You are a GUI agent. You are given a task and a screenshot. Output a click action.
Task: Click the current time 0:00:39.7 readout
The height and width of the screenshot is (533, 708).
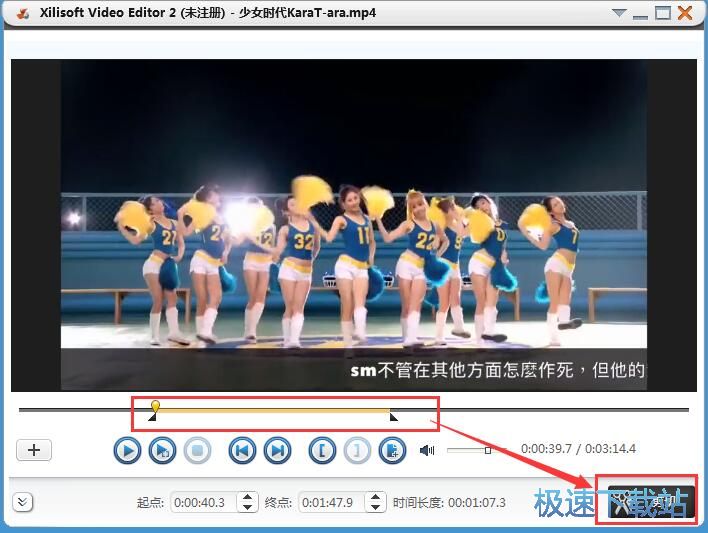click(546, 449)
